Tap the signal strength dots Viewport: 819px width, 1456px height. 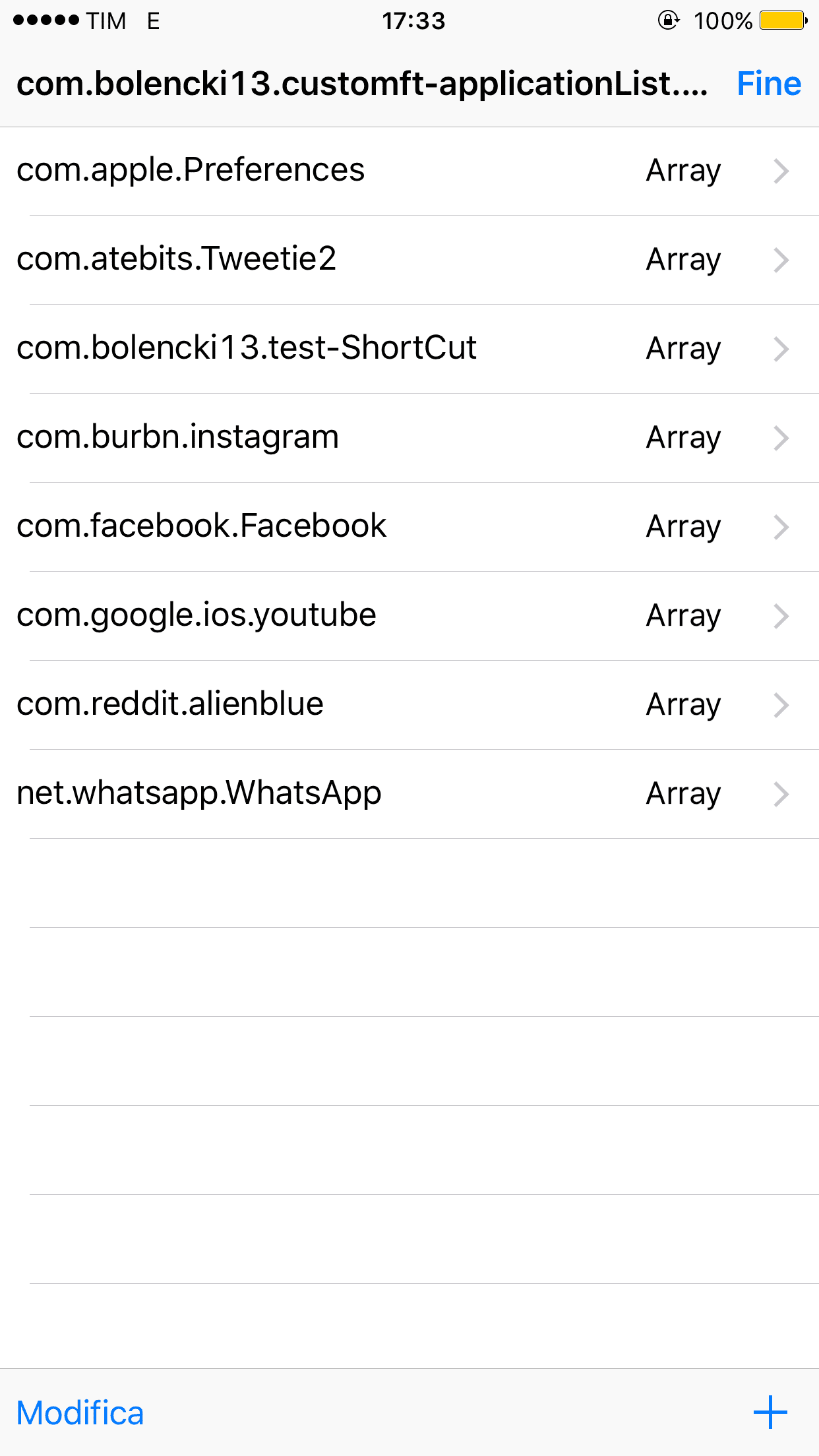pos(46,21)
